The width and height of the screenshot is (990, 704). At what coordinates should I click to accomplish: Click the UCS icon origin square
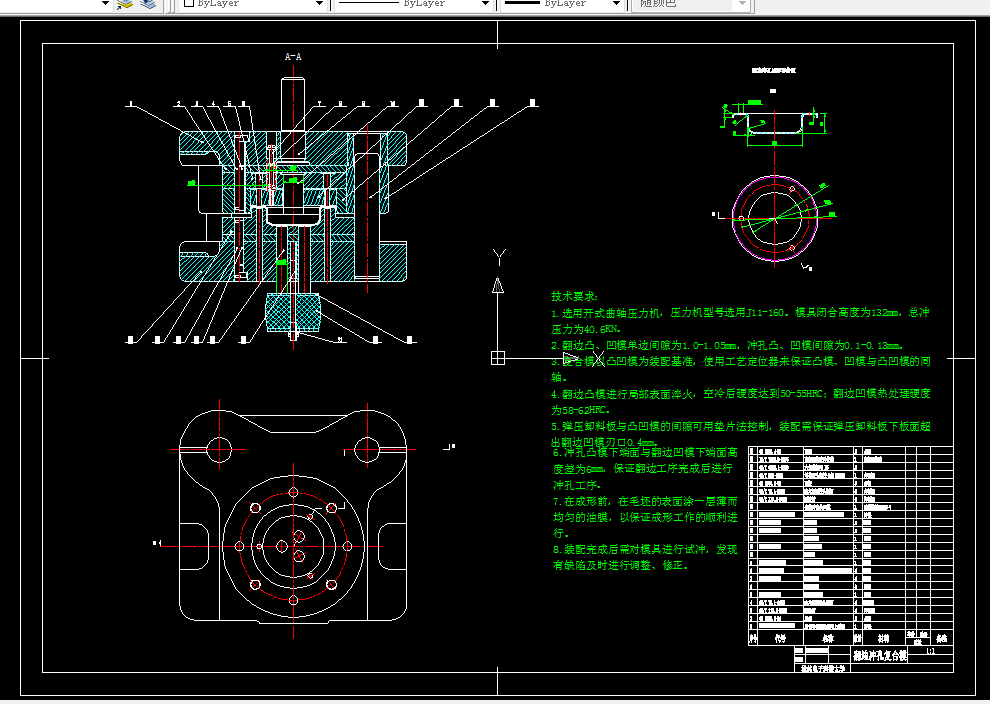click(x=498, y=358)
